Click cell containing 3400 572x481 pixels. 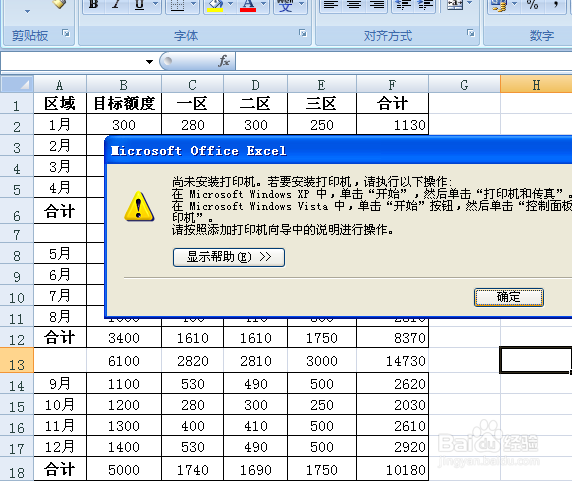click(x=124, y=337)
